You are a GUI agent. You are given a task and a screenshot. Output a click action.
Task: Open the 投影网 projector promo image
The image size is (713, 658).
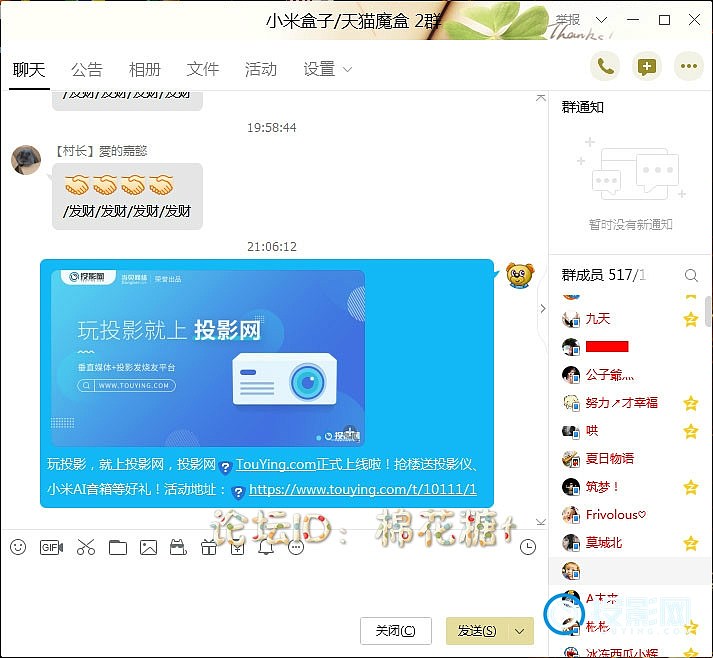click(x=208, y=358)
